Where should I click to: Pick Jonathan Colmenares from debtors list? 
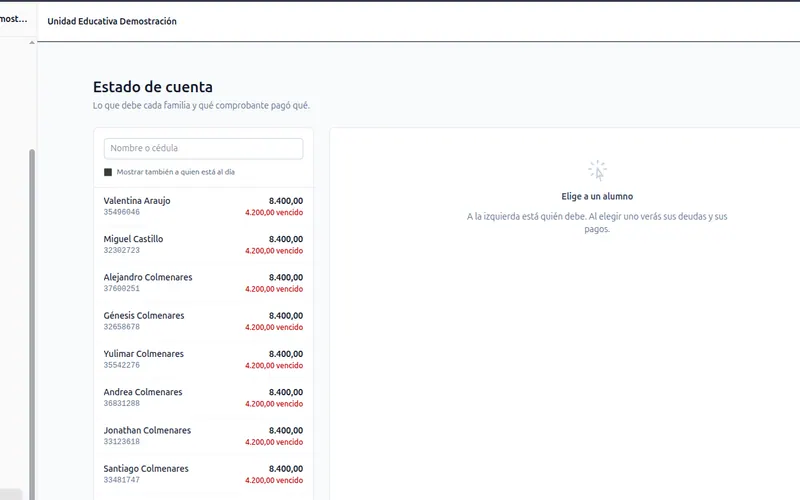pos(203,436)
